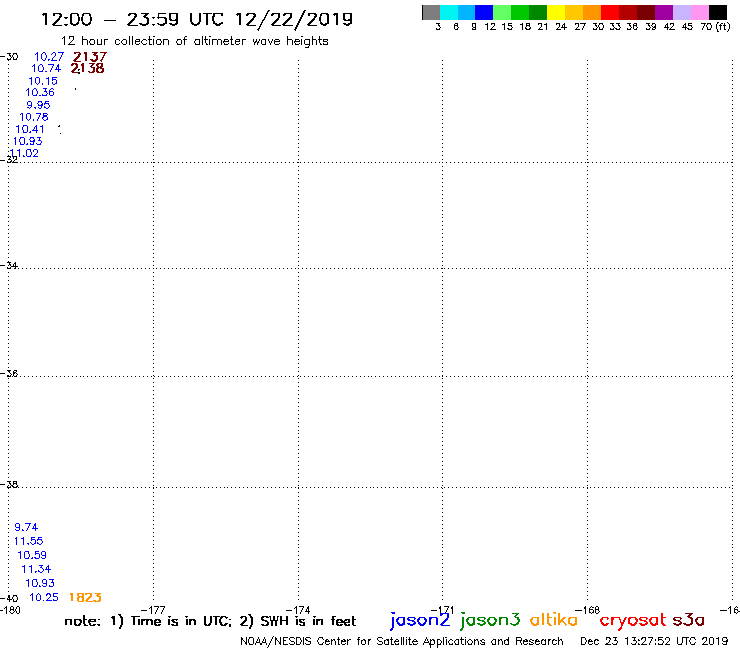Click the -174 longitude axis label

coord(298,610)
